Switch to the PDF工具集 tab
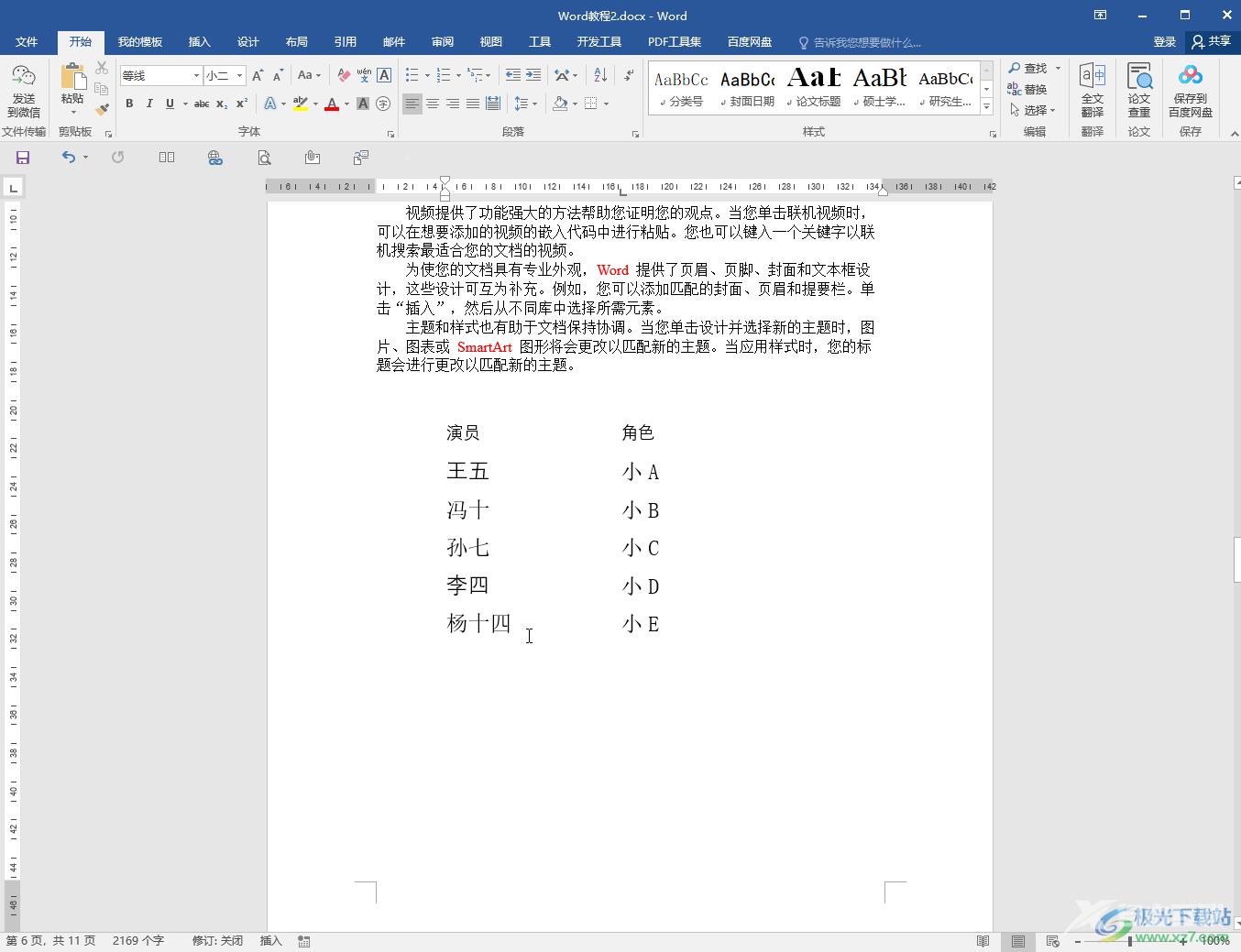Screen dimensions: 1241x952 (674, 41)
